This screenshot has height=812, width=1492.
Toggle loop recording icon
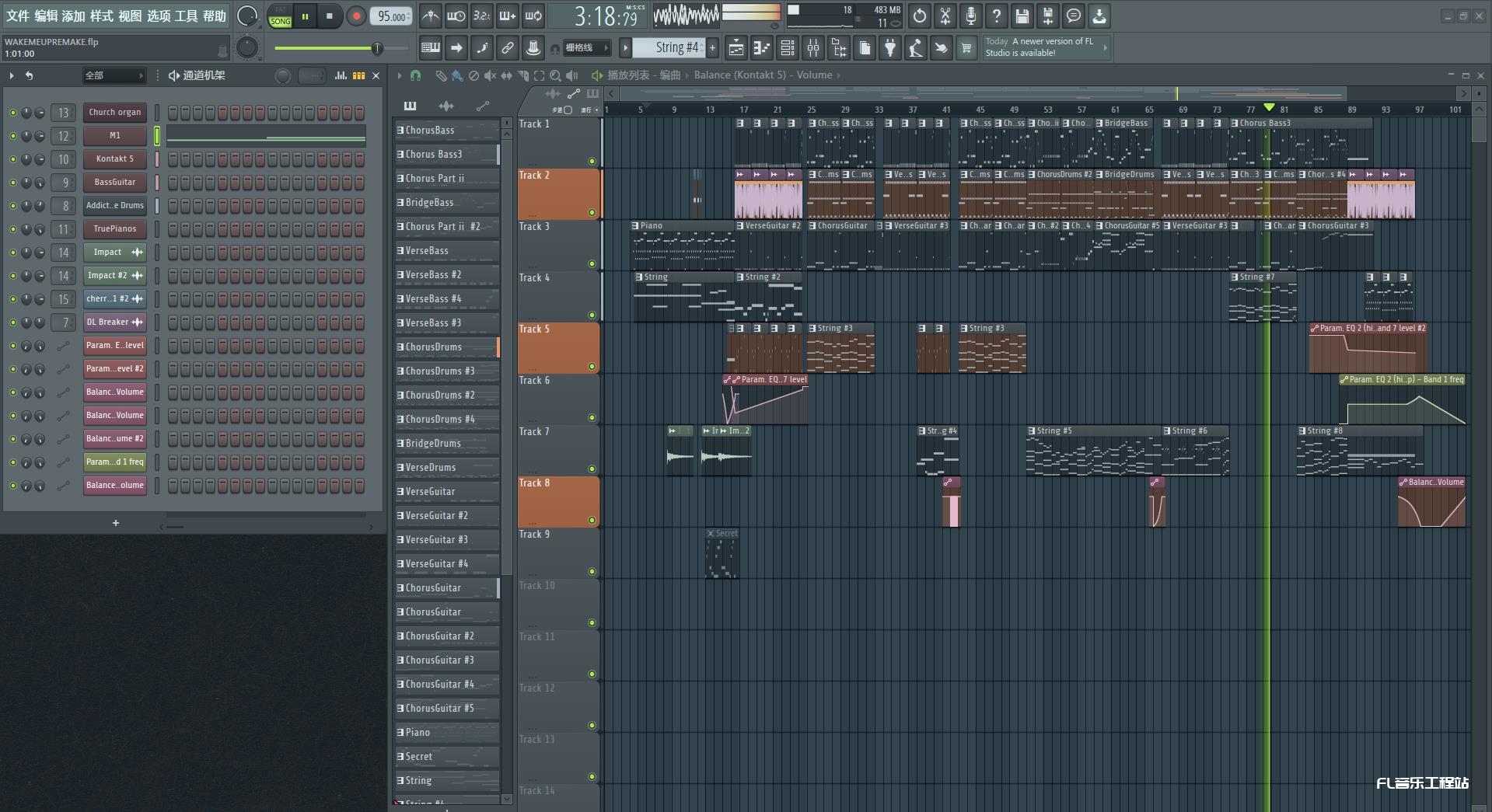[x=533, y=16]
